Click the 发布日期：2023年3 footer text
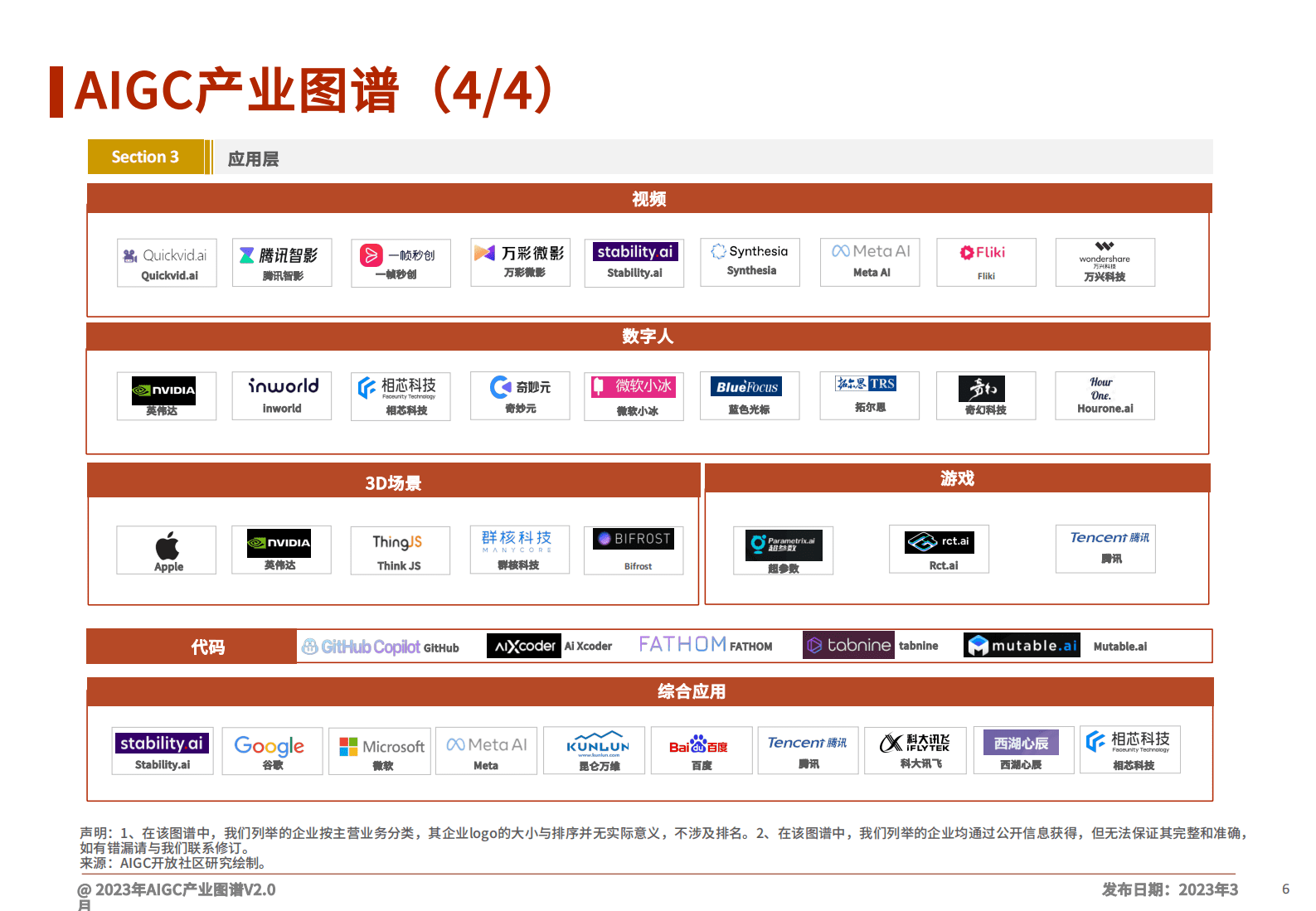This screenshot has height=911, width=1316. (x=1170, y=889)
